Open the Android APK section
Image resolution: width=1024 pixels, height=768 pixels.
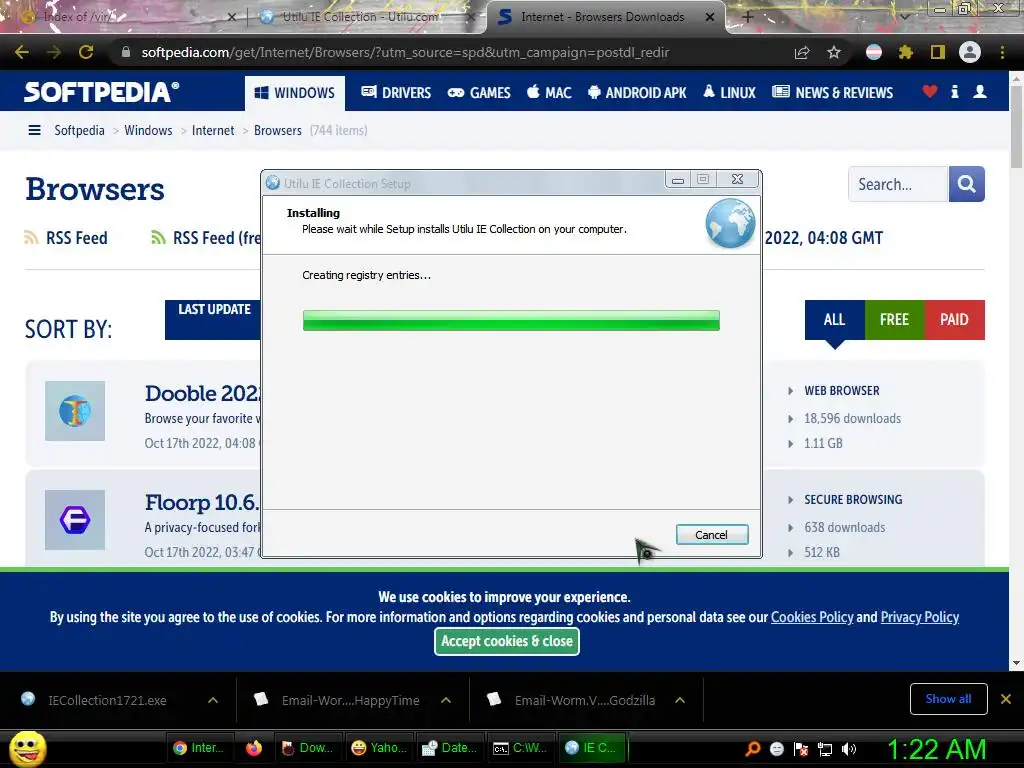[x=637, y=93]
